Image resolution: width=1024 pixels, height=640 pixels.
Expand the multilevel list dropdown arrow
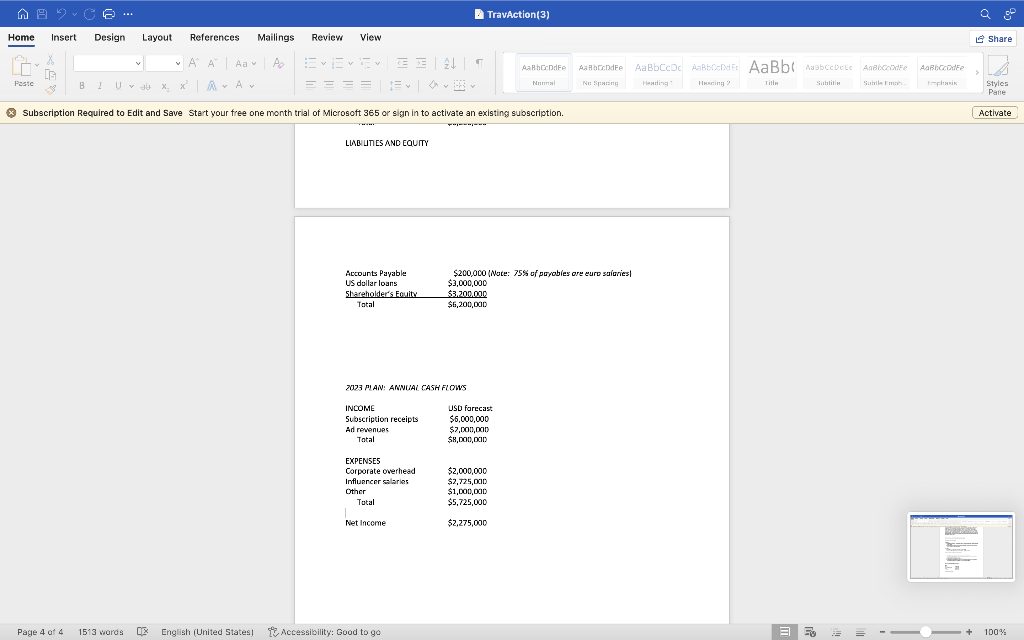[x=377, y=63]
